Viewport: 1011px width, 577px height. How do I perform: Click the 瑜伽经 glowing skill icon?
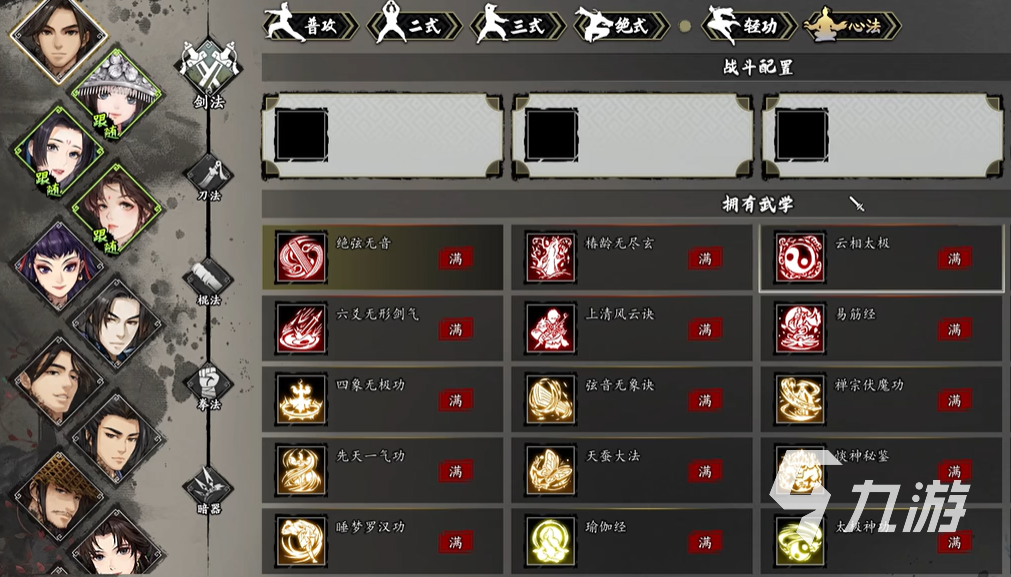point(551,542)
